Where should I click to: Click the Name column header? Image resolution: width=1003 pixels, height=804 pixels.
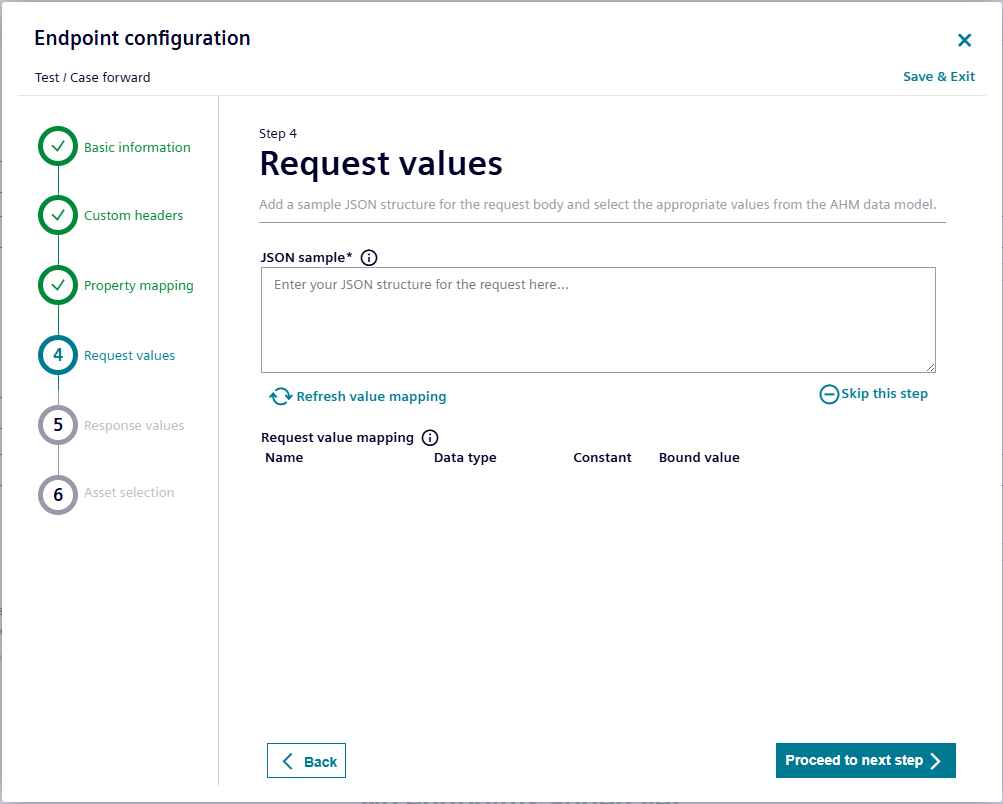284,458
